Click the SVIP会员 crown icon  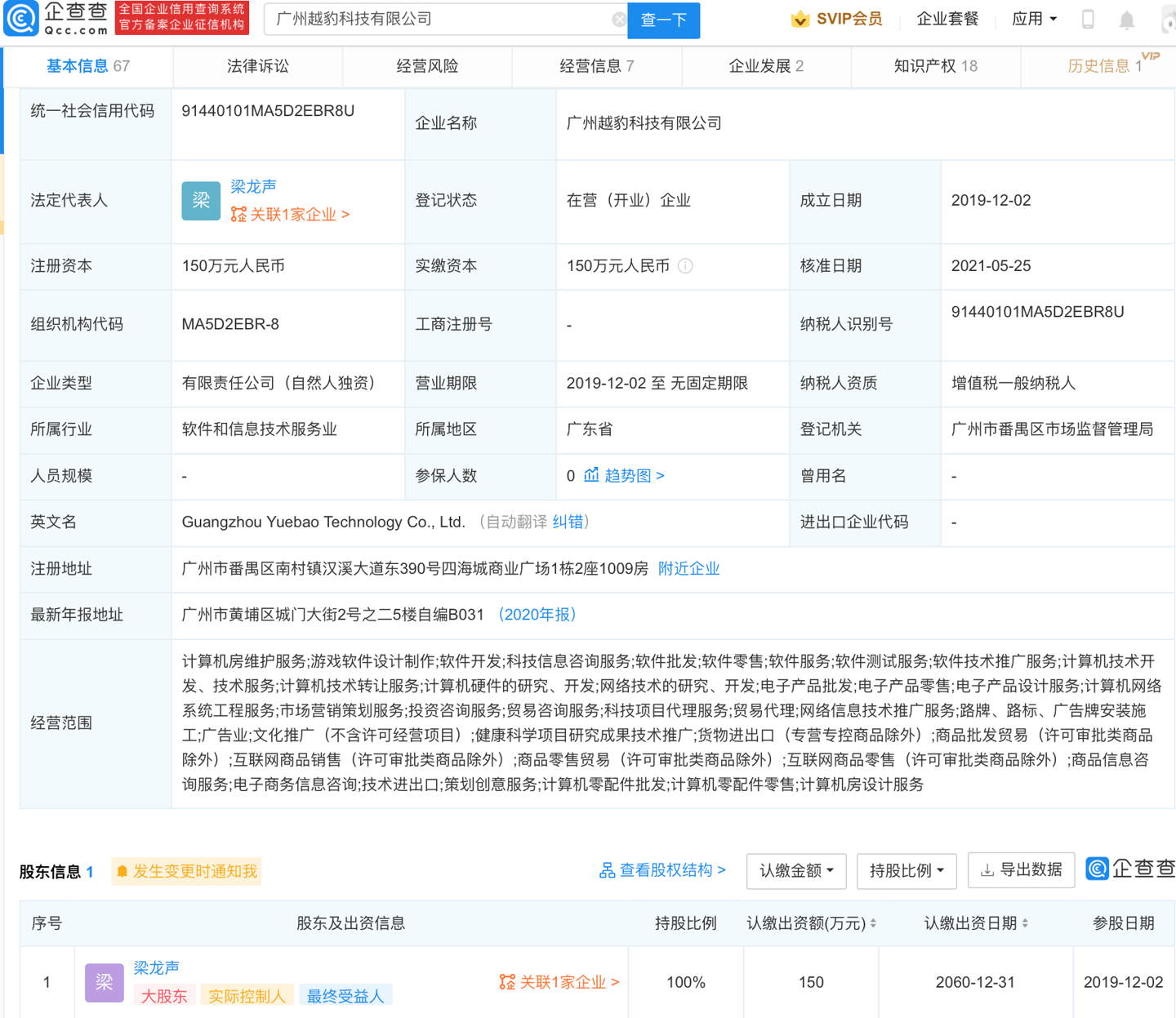(x=801, y=18)
